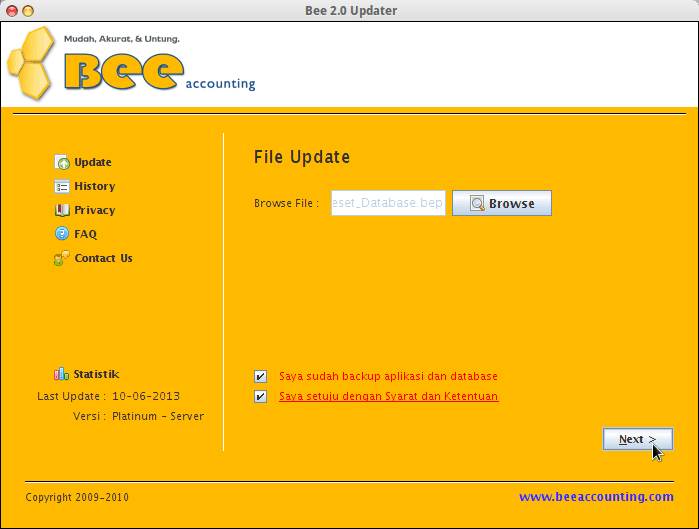Open the Update section label
This screenshot has width=699, height=529.
[93, 162]
